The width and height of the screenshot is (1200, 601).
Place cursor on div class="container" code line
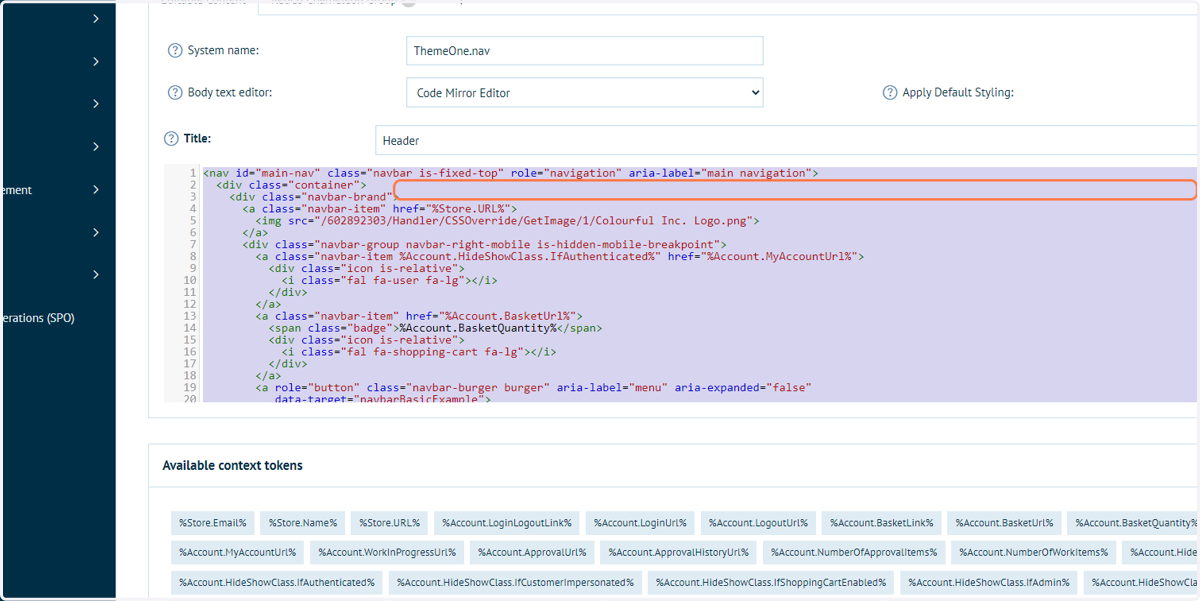(291, 185)
